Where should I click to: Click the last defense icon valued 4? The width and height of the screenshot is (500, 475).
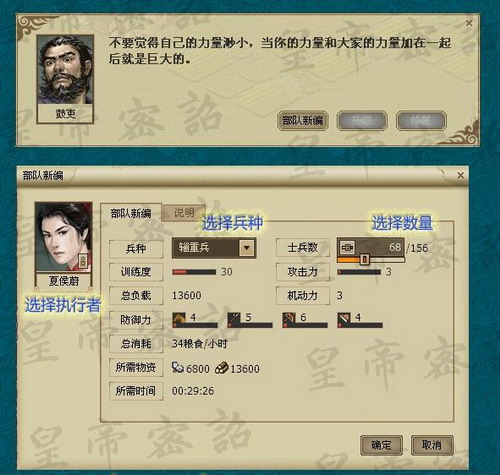(344, 319)
